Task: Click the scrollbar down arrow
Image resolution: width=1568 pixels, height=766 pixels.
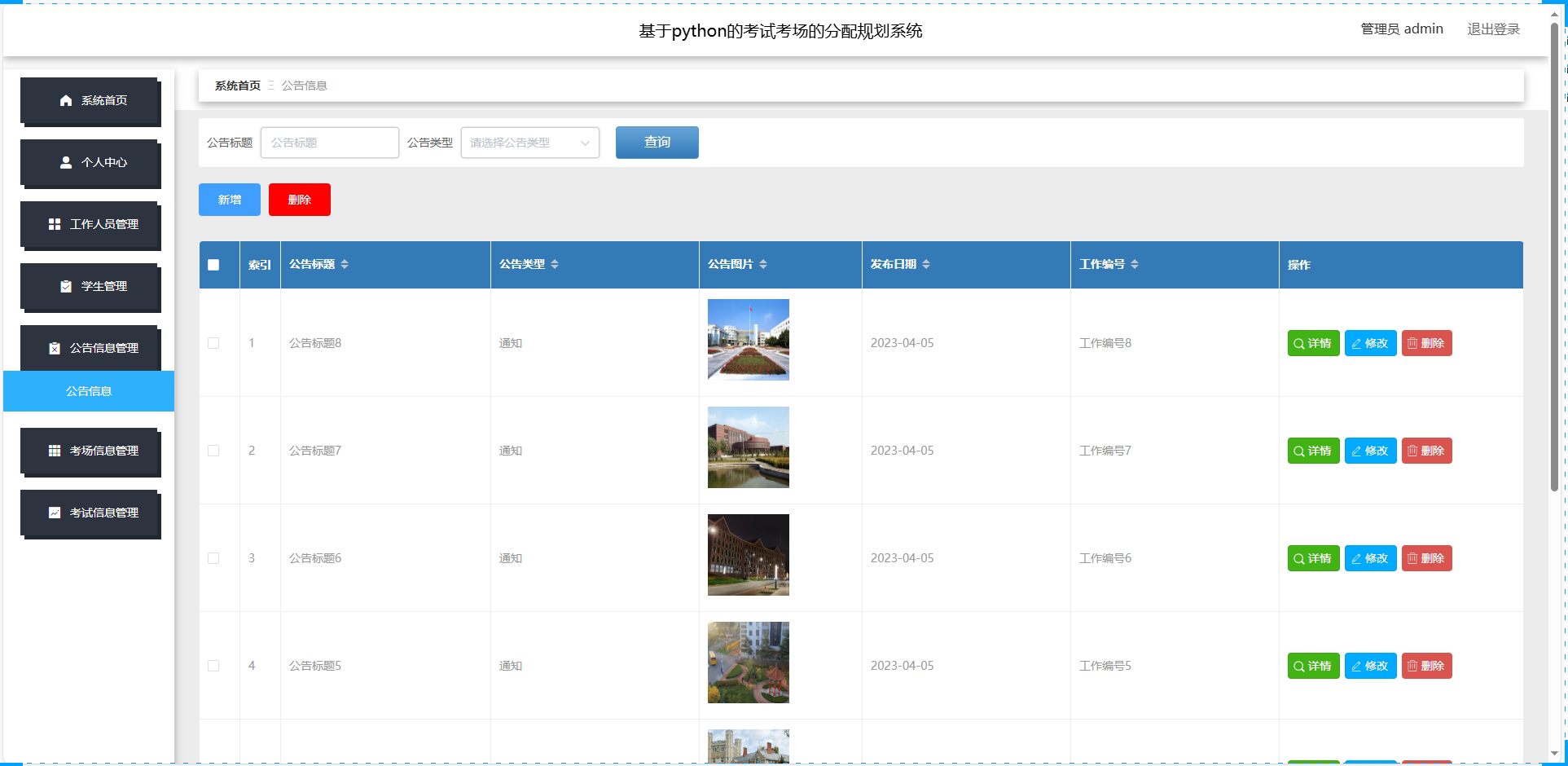Action: click(x=1554, y=754)
